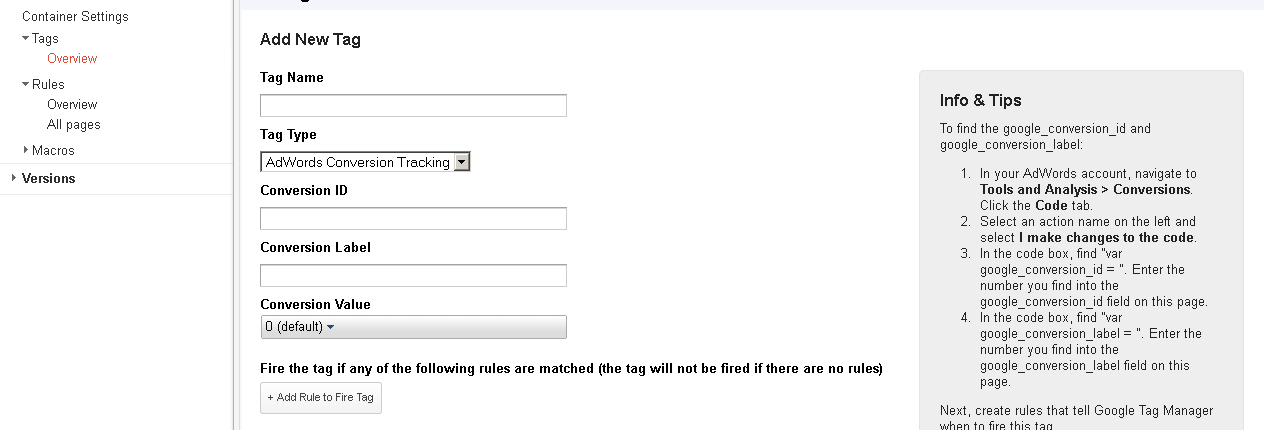Collapse the Rules tree arrow
The height and width of the screenshot is (430, 1264).
click(25, 84)
